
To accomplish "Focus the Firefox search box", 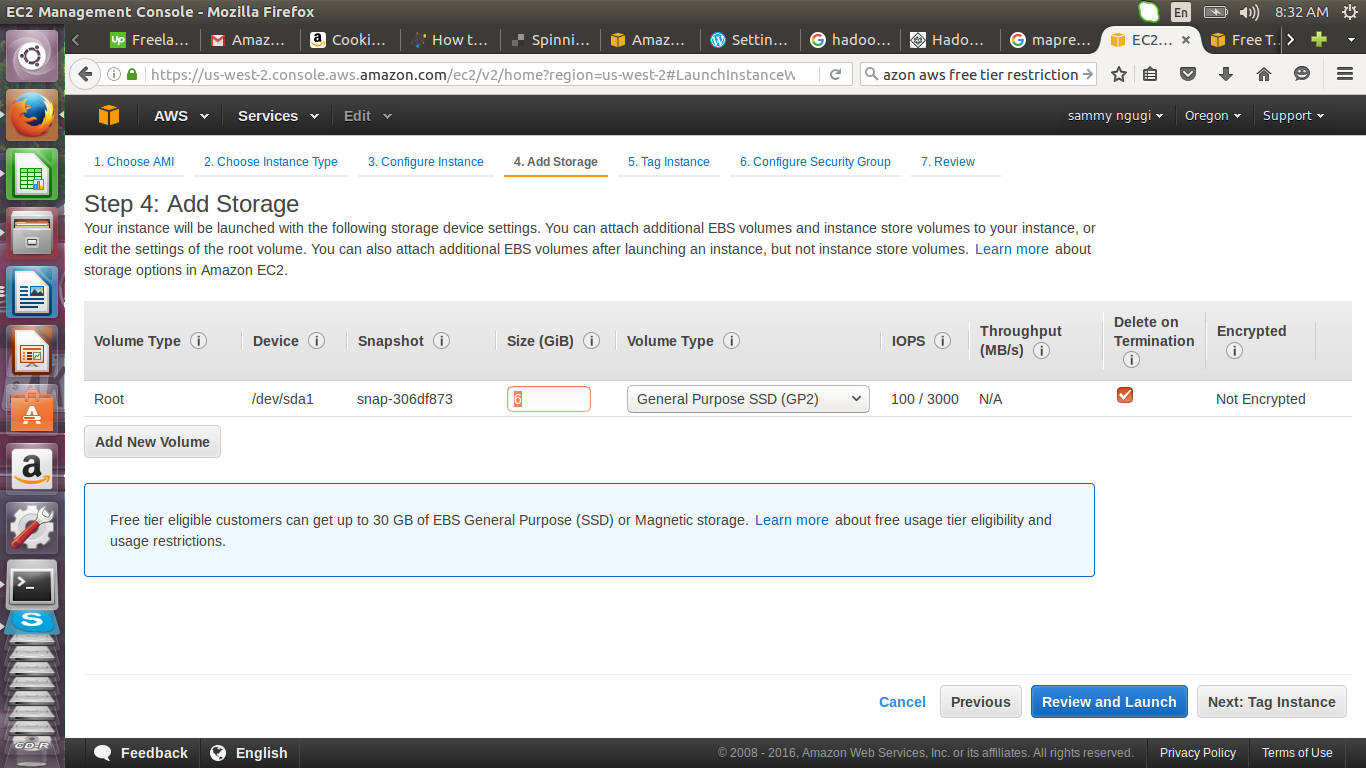I will pyautogui.click(x=979, y=75).
